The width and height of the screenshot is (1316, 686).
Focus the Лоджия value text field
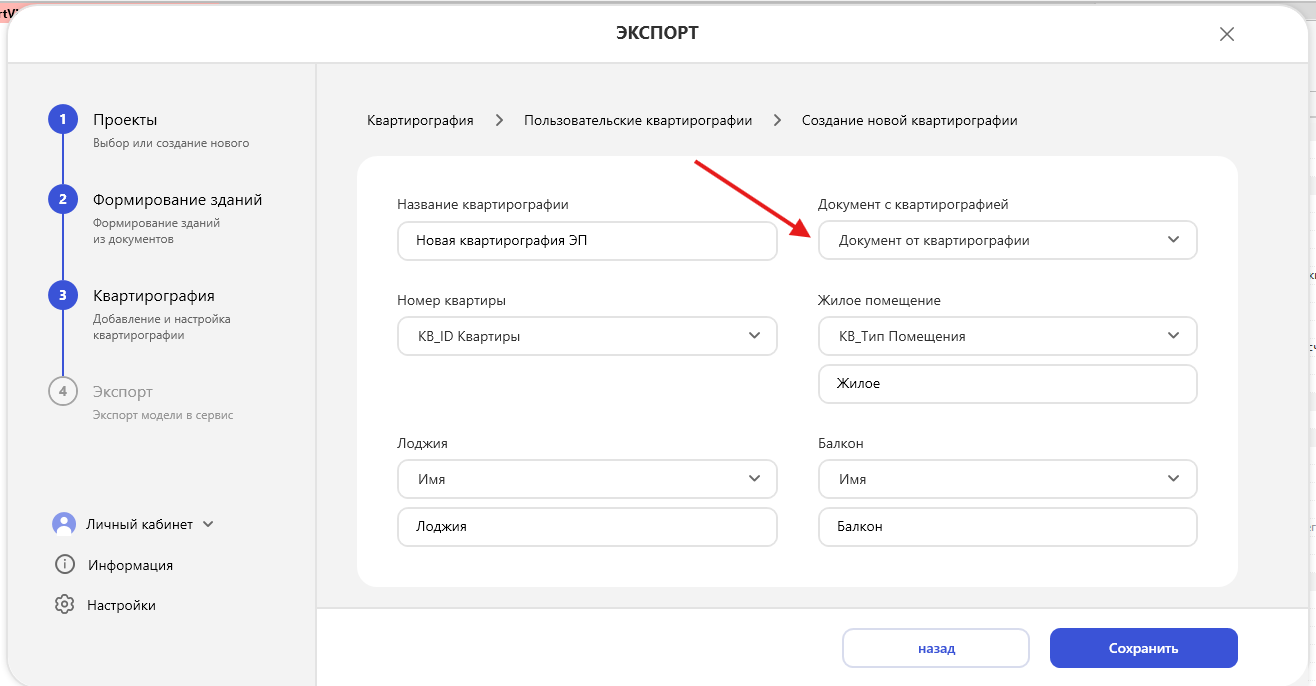coord(587,526)
